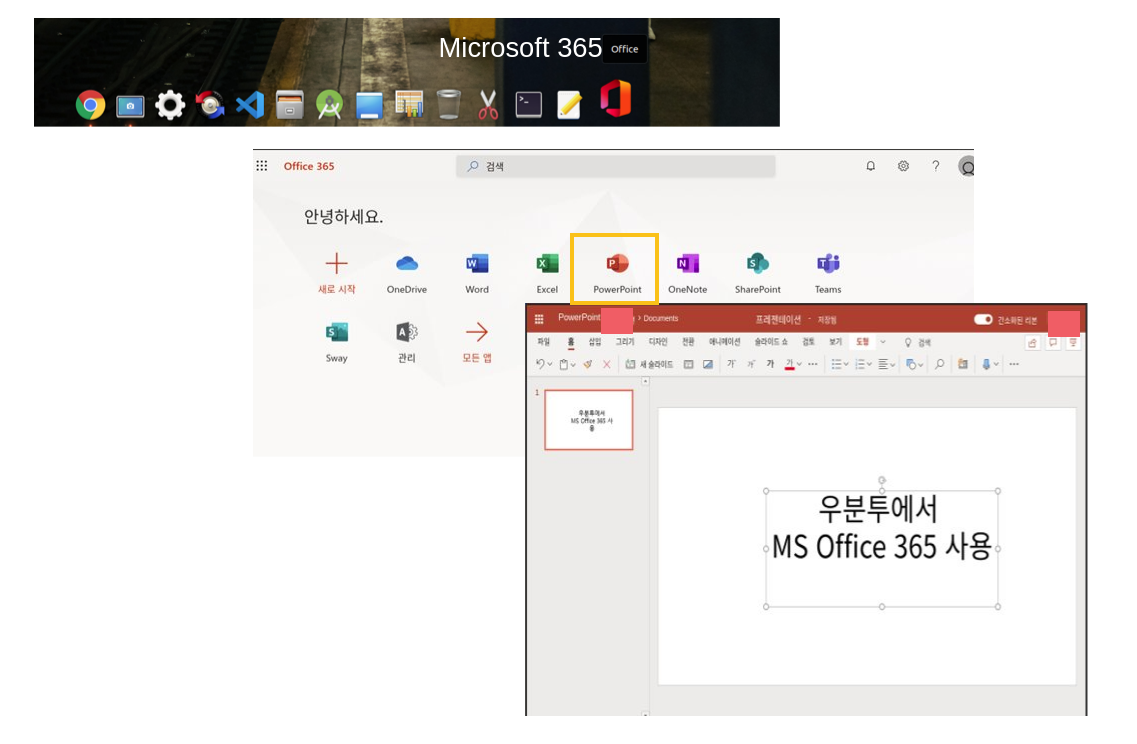1137x744 pixels.
Task: Expand the ribbon tab overflow chevron after 도형
Action: 882,342
